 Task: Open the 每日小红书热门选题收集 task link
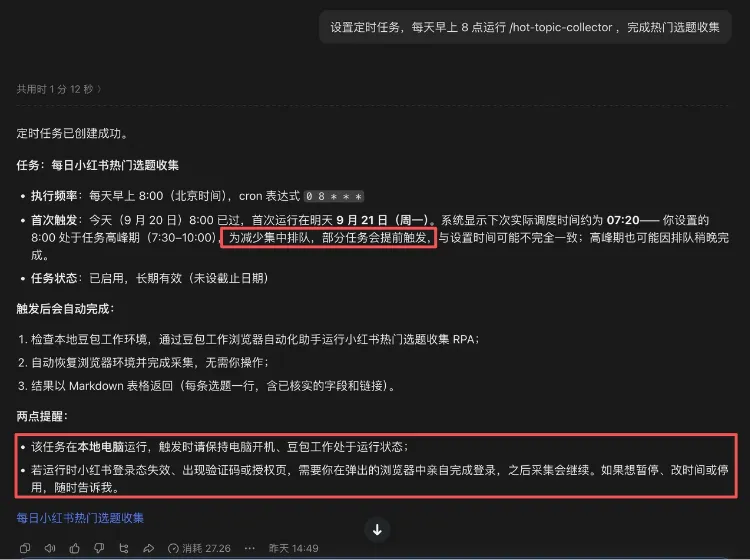tap(80, 518)
